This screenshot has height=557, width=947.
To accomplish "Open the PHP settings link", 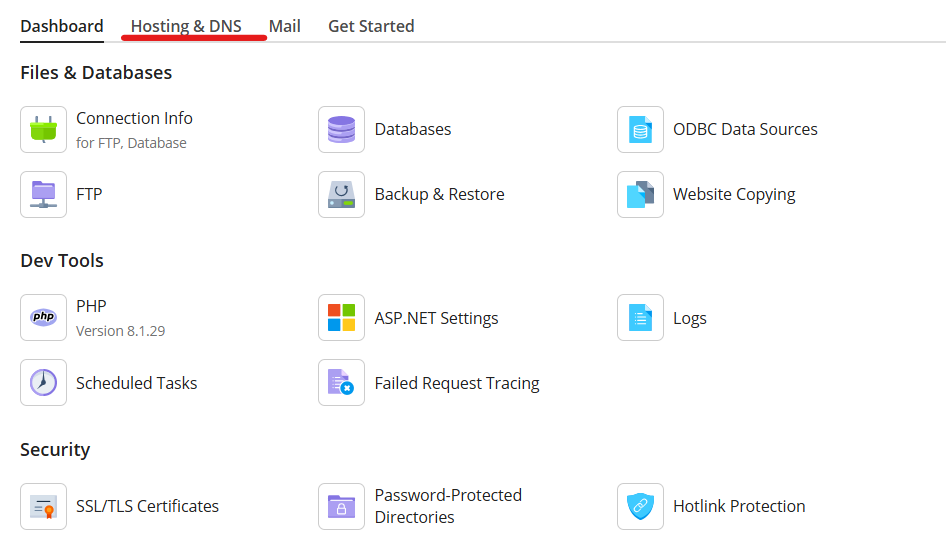I will 91,306.
